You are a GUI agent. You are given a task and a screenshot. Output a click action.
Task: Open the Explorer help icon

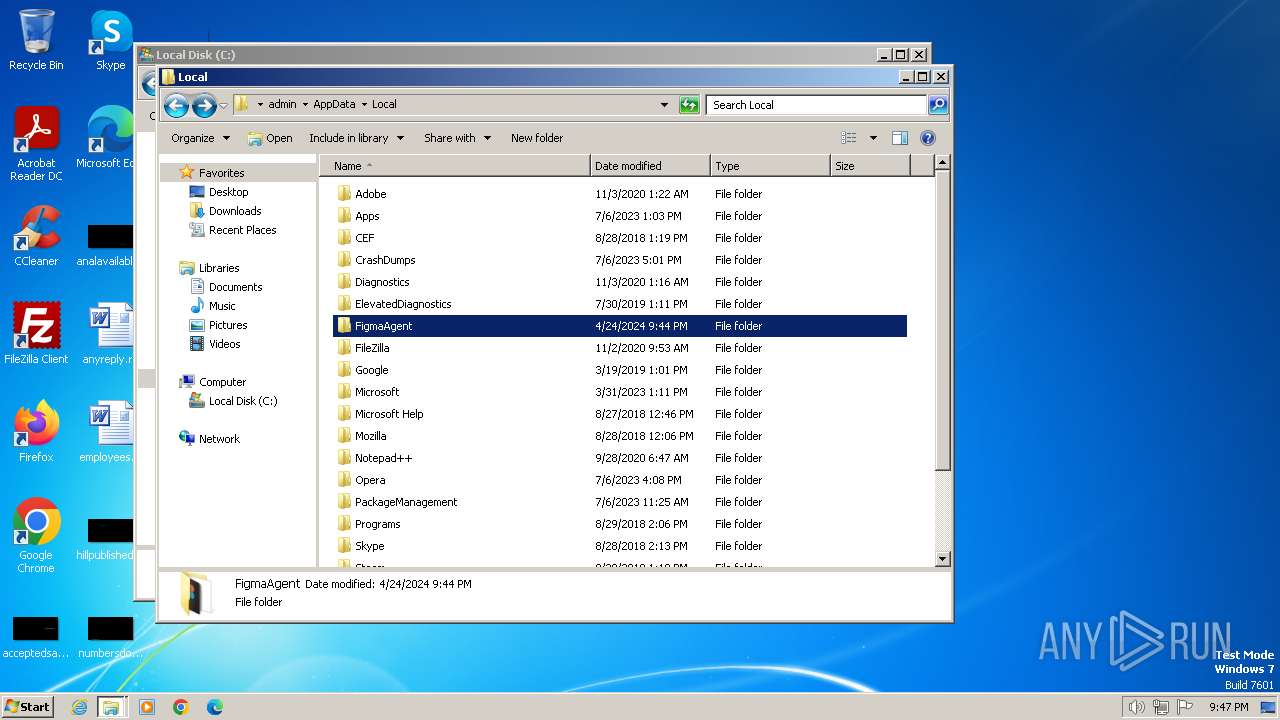pos(927,138)
